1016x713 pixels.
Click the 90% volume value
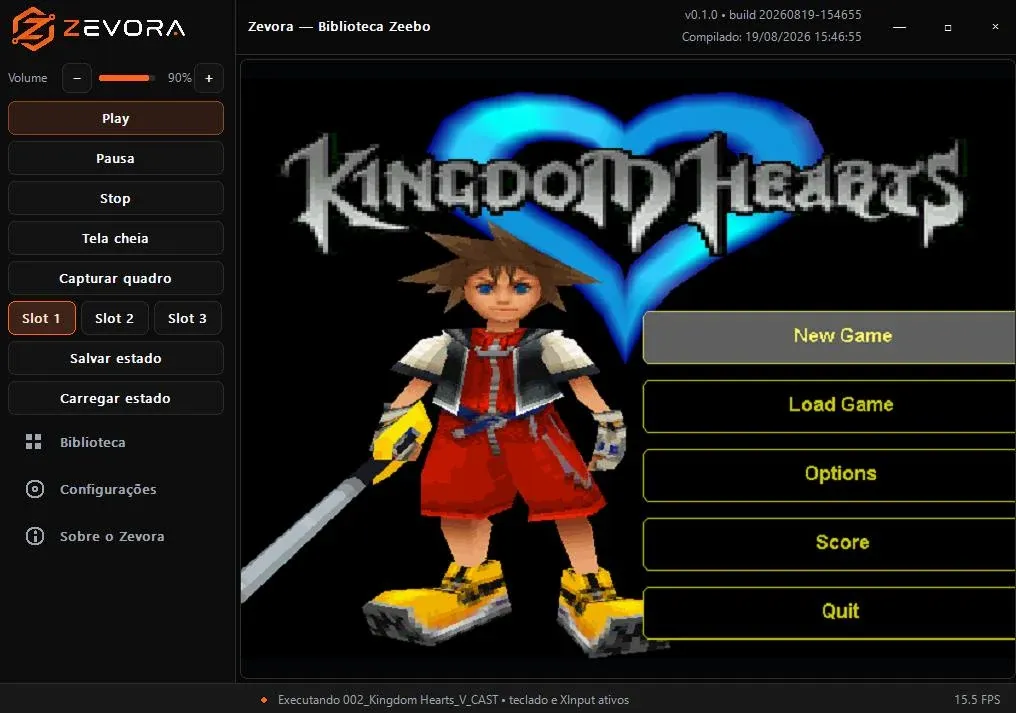(179, 78)
